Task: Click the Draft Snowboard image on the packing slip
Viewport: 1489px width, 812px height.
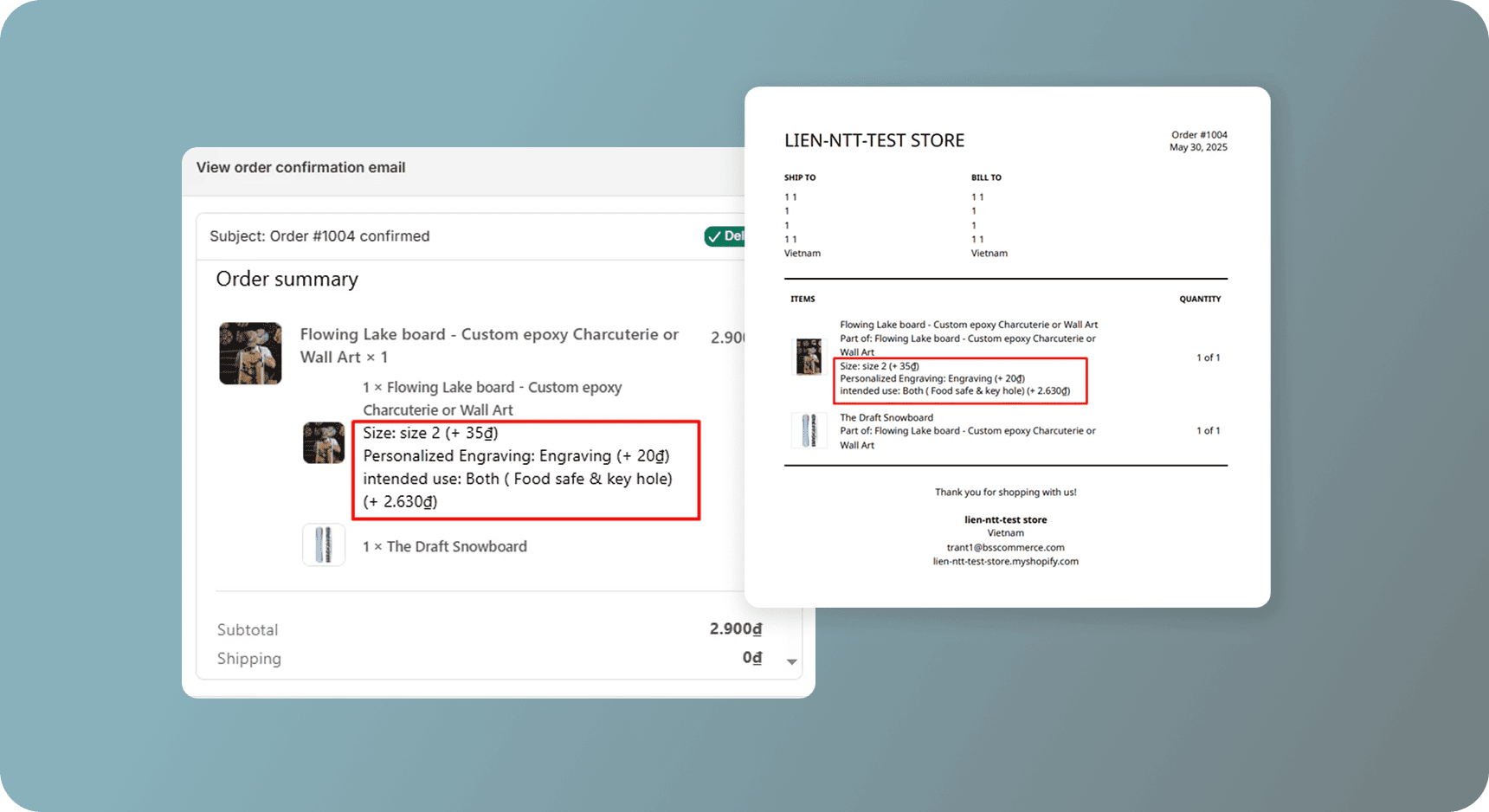Action: pyautogui.click(x=809, y=430)
